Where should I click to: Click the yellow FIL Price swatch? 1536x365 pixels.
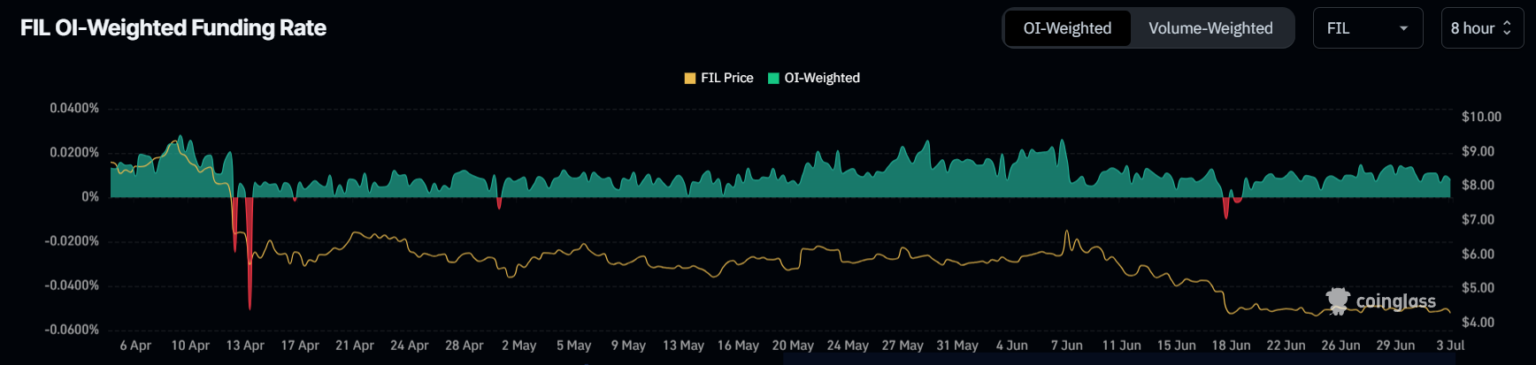[689, 78]
